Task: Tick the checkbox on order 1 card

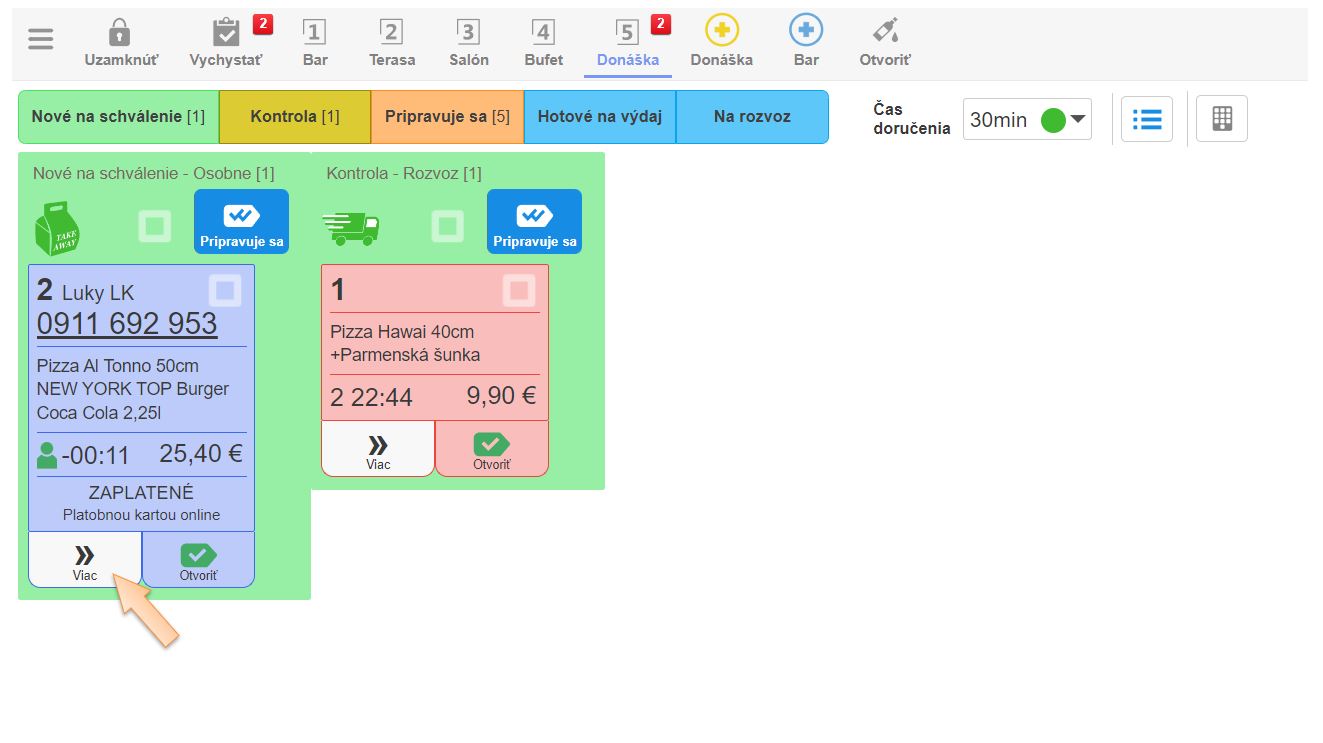Action: 518,290
